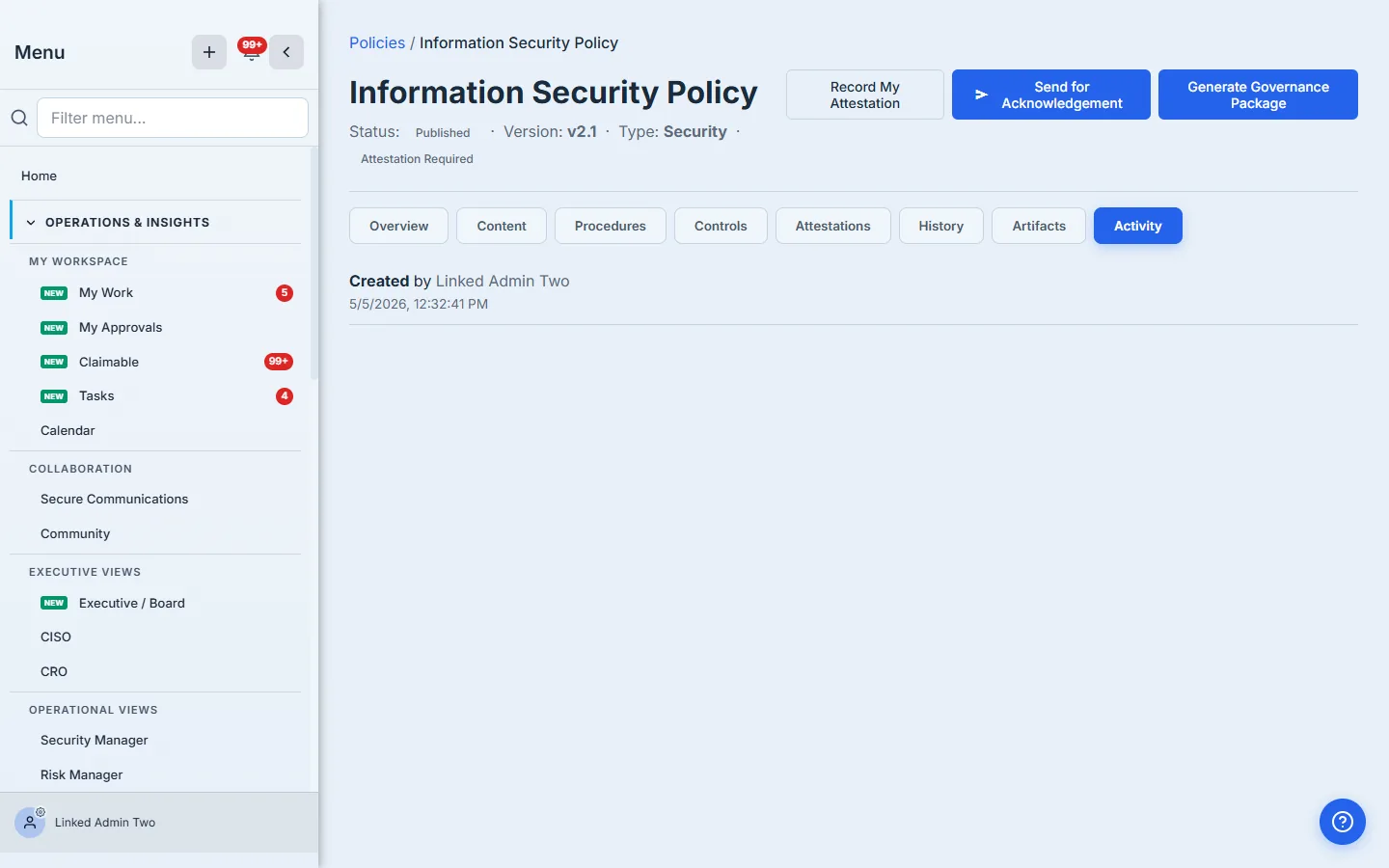Viewport: 1389px width, 868px height.
Task: Click the plus icon next to Menu
Action: pos(209,52)
